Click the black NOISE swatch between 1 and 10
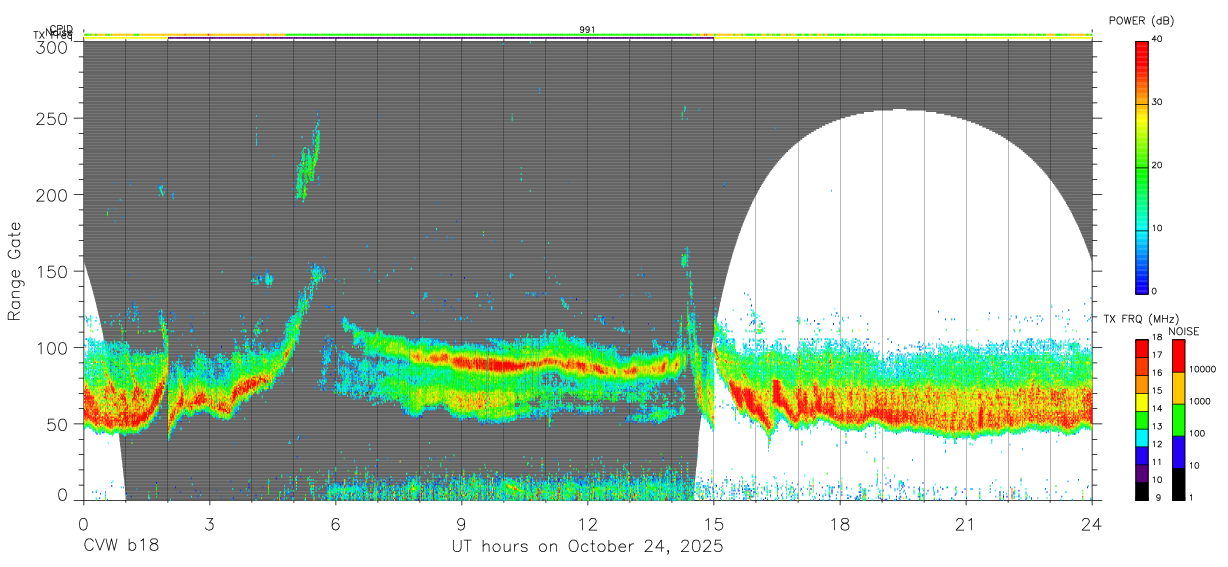 1177,482
